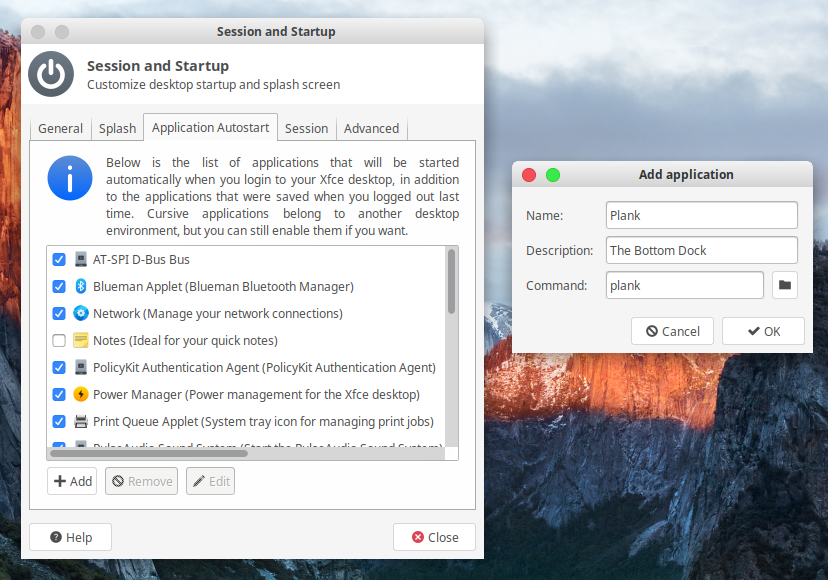
Task: Confirm the Plank application with OK
Action: pyautogui.click(x=763, y=330)
